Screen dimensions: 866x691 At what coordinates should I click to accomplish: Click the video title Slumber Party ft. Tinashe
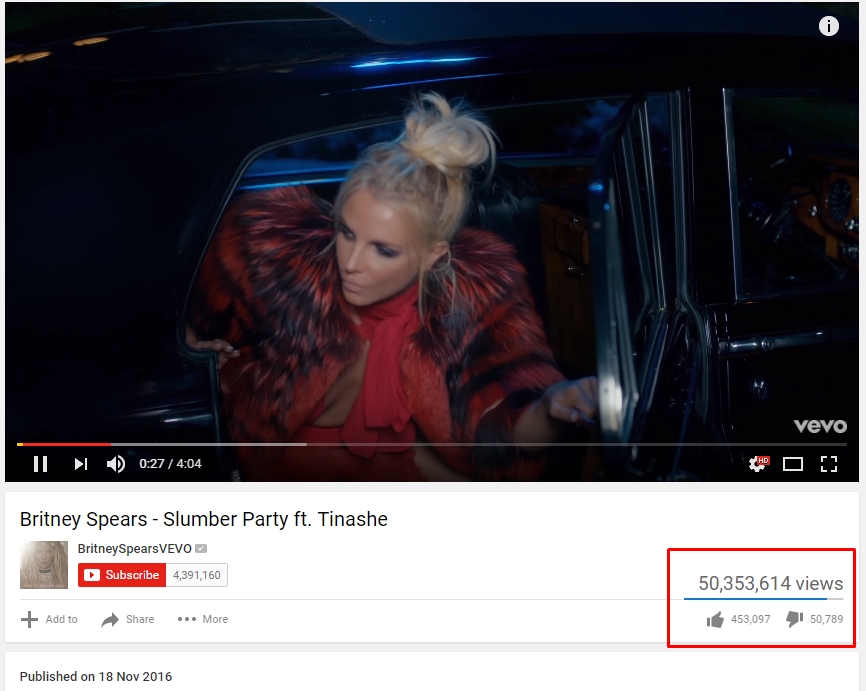pyautogui.click(x=204, y=519)
